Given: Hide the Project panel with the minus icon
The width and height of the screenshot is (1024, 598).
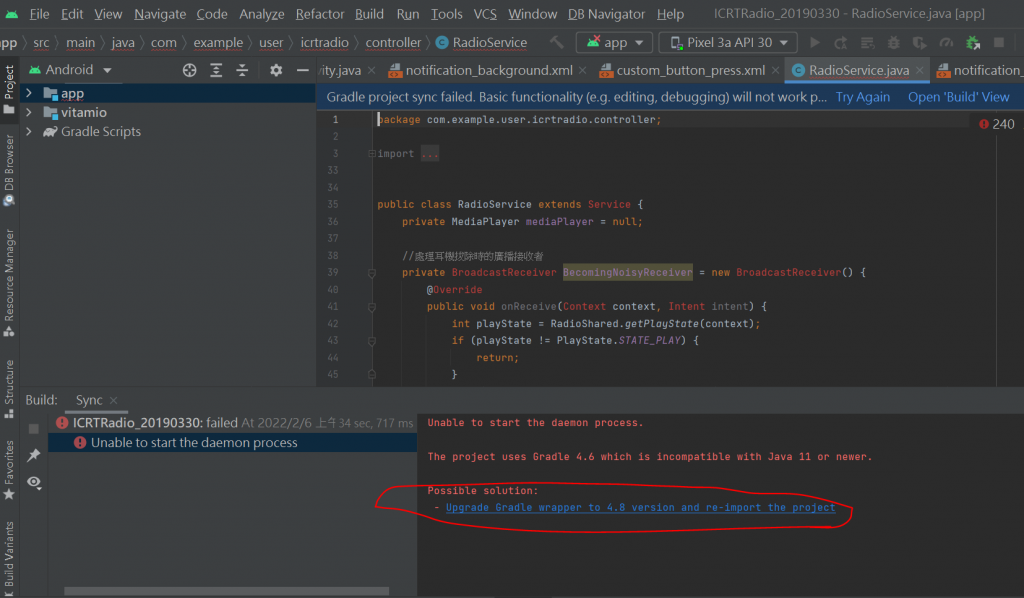Looking at the screenshot, I should (x=302, y=70).
